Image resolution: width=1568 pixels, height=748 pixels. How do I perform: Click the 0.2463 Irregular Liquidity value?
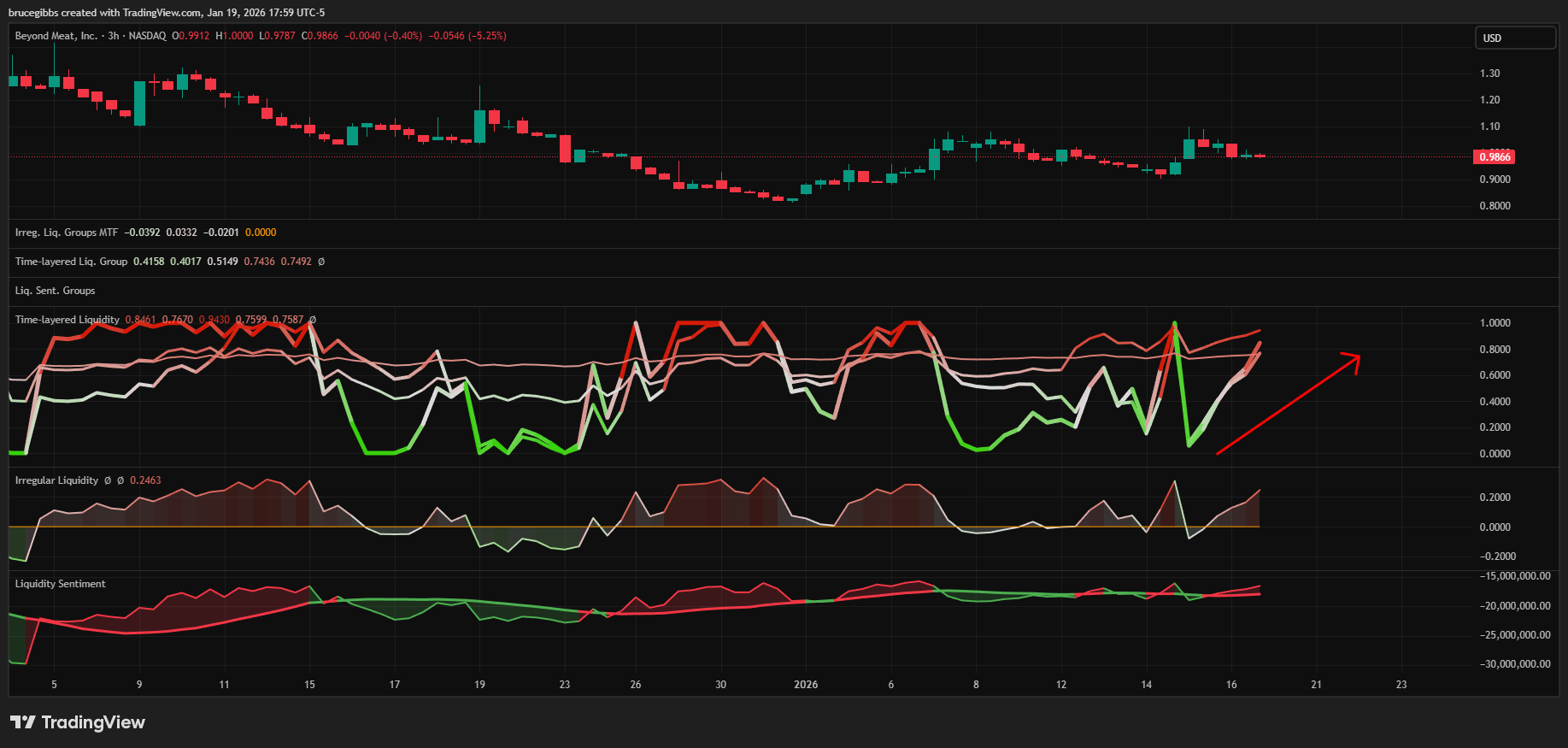(x=145, y=480)
